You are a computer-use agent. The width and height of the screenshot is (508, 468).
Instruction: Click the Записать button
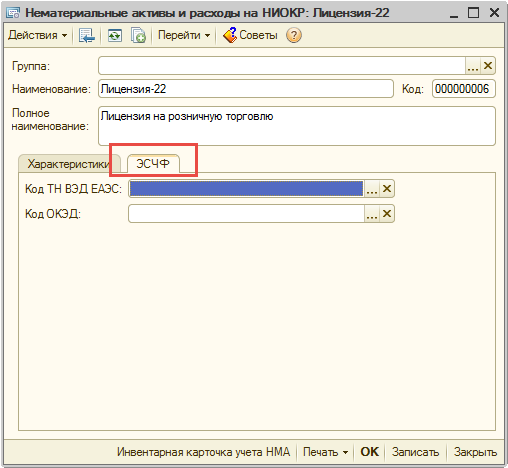point(415,452)
